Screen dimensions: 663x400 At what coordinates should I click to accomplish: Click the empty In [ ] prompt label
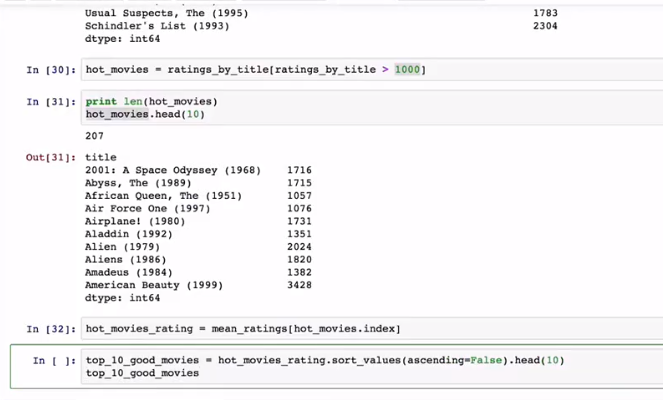click(55, 361)
